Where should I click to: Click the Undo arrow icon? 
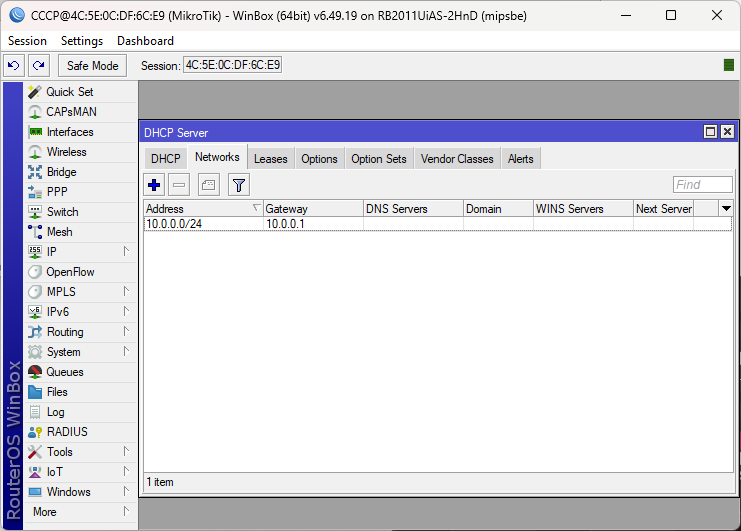tap(14, 65)
